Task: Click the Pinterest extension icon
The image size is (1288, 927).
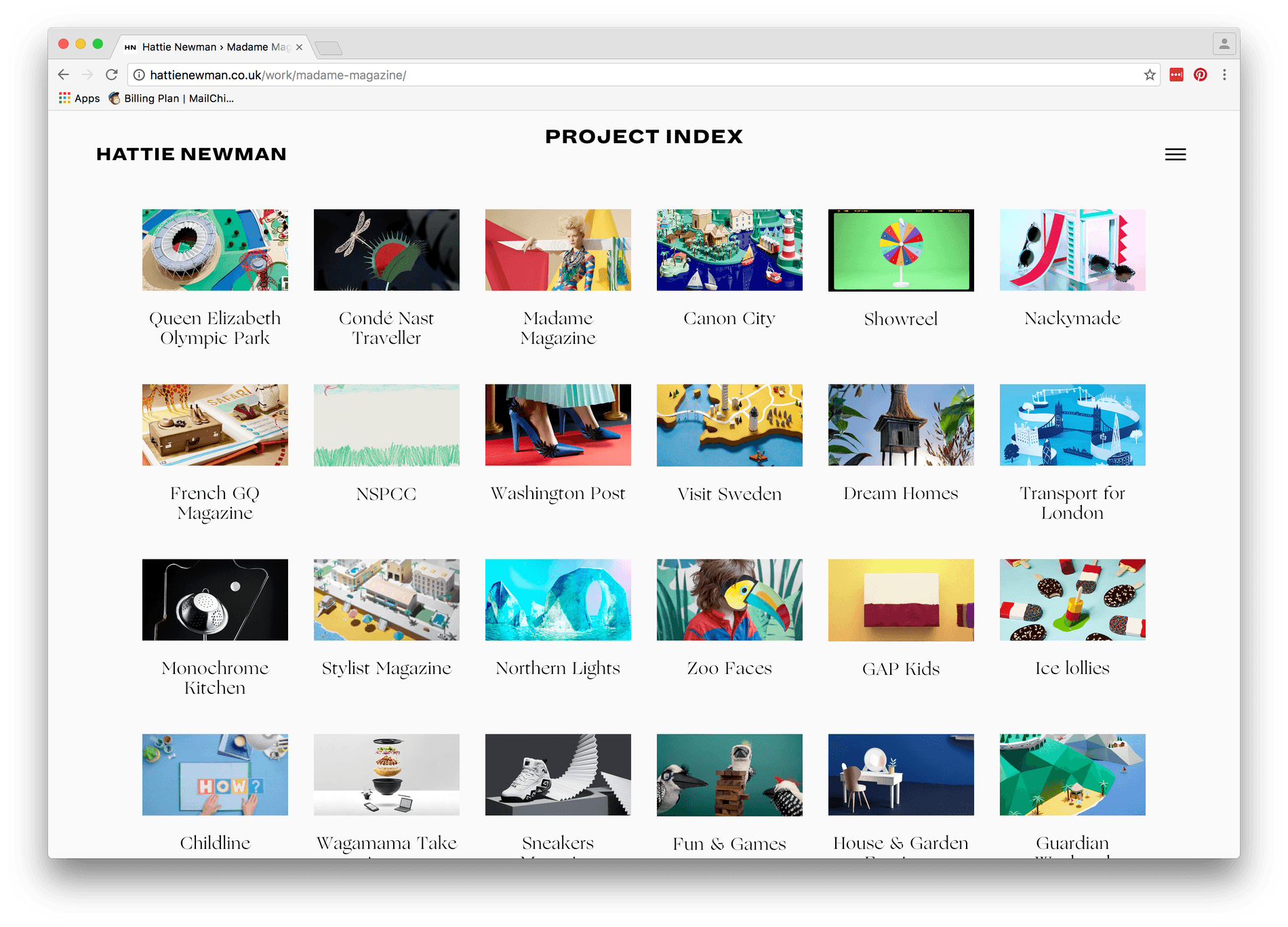Action: (1200, 75)
